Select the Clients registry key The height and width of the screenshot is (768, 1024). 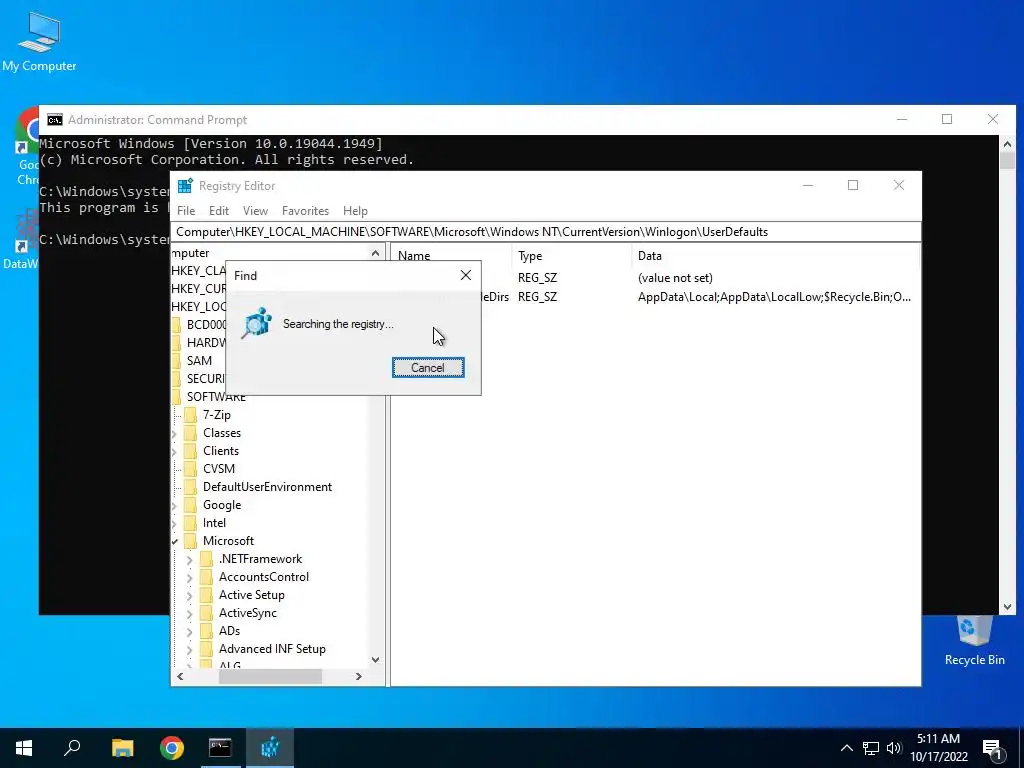pos(221,451)
